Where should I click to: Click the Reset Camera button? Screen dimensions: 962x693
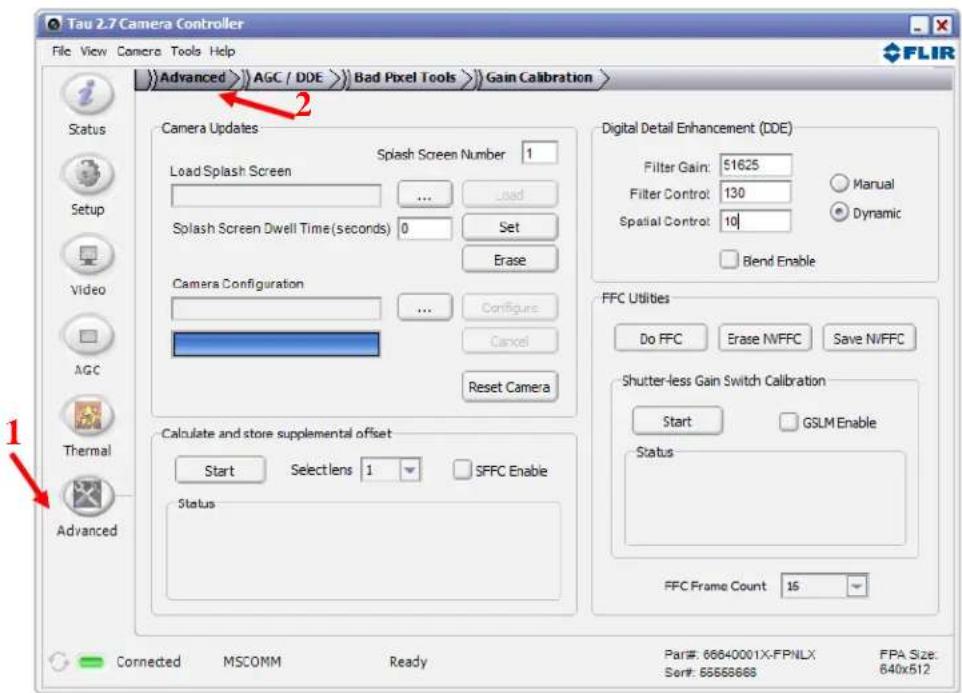509,387
